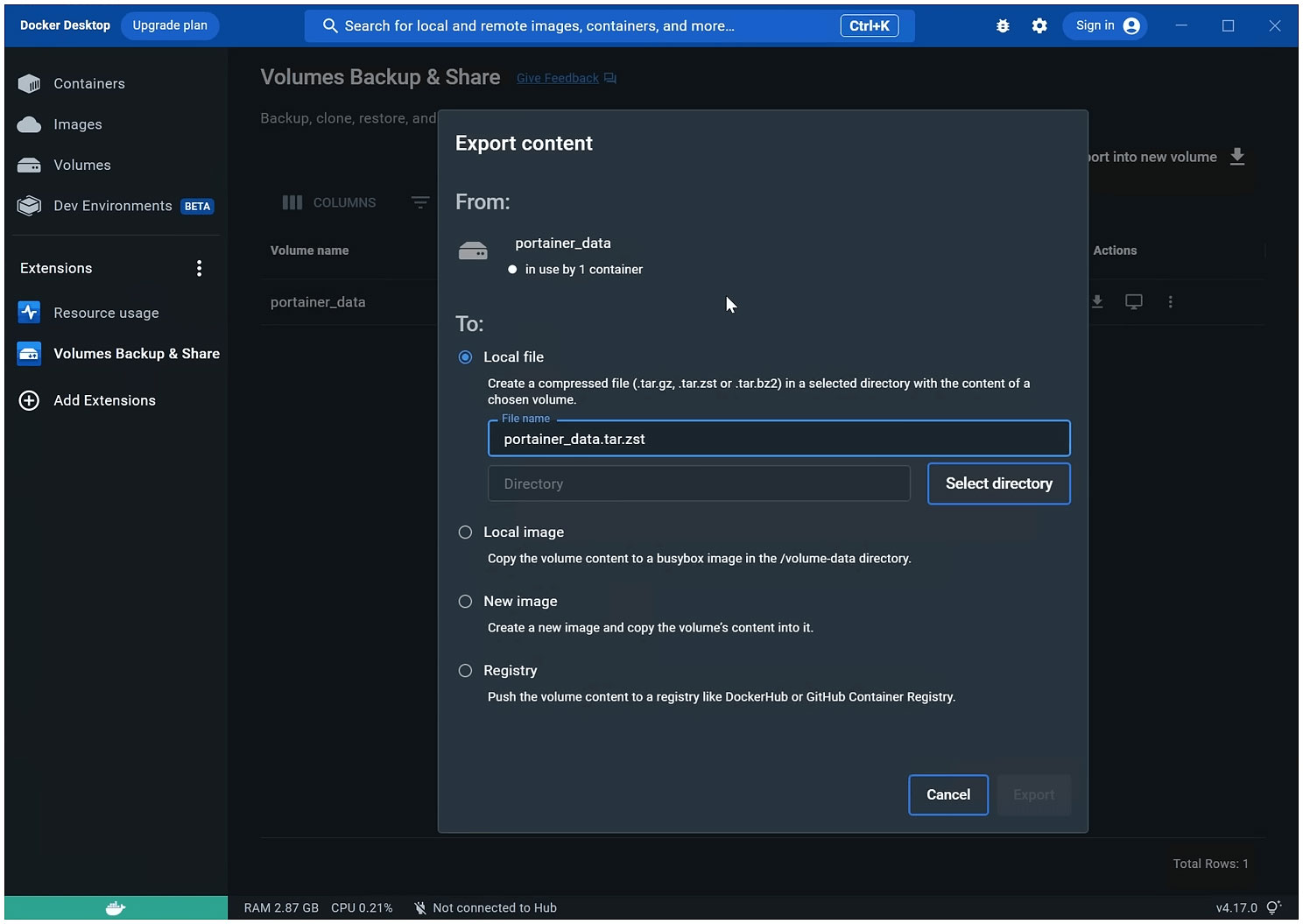
Task: Click the volume drive icon in dialog
Action: (x=473, y=252)
